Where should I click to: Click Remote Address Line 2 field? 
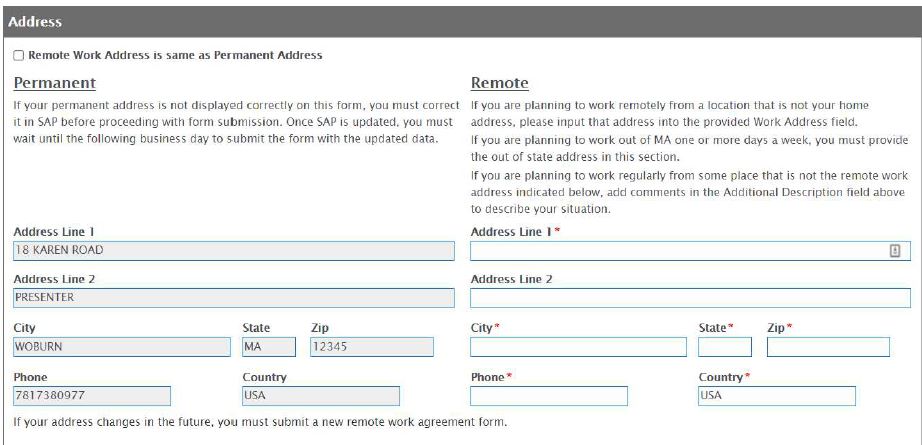coord(690,298)
